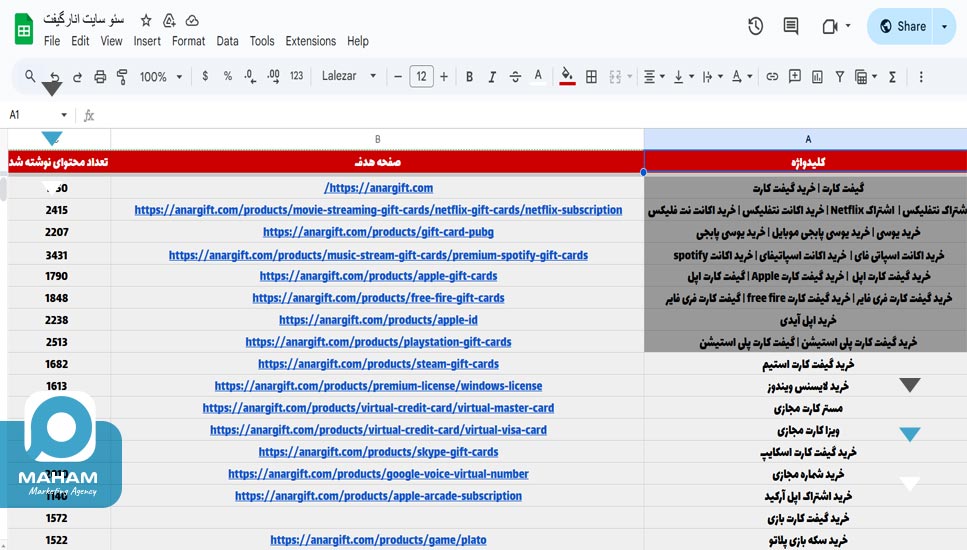This screenshot has width=967, height=550.
Task: Print the spreadsheet
Action: coord(100,76)
